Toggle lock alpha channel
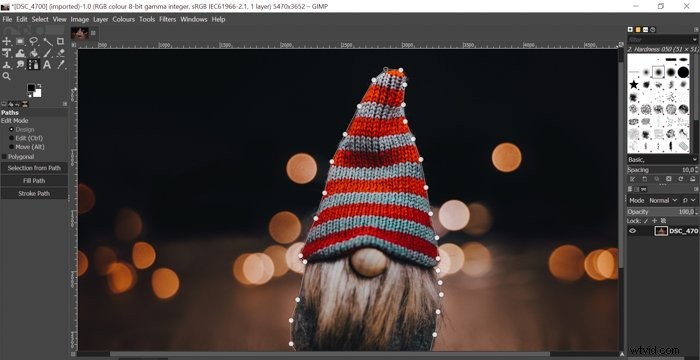Screen dimensions: 700x360 point(663,221)
